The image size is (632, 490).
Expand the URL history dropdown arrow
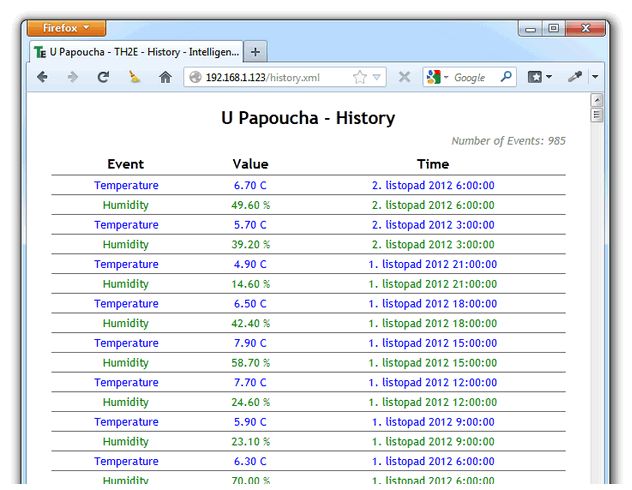377,77
